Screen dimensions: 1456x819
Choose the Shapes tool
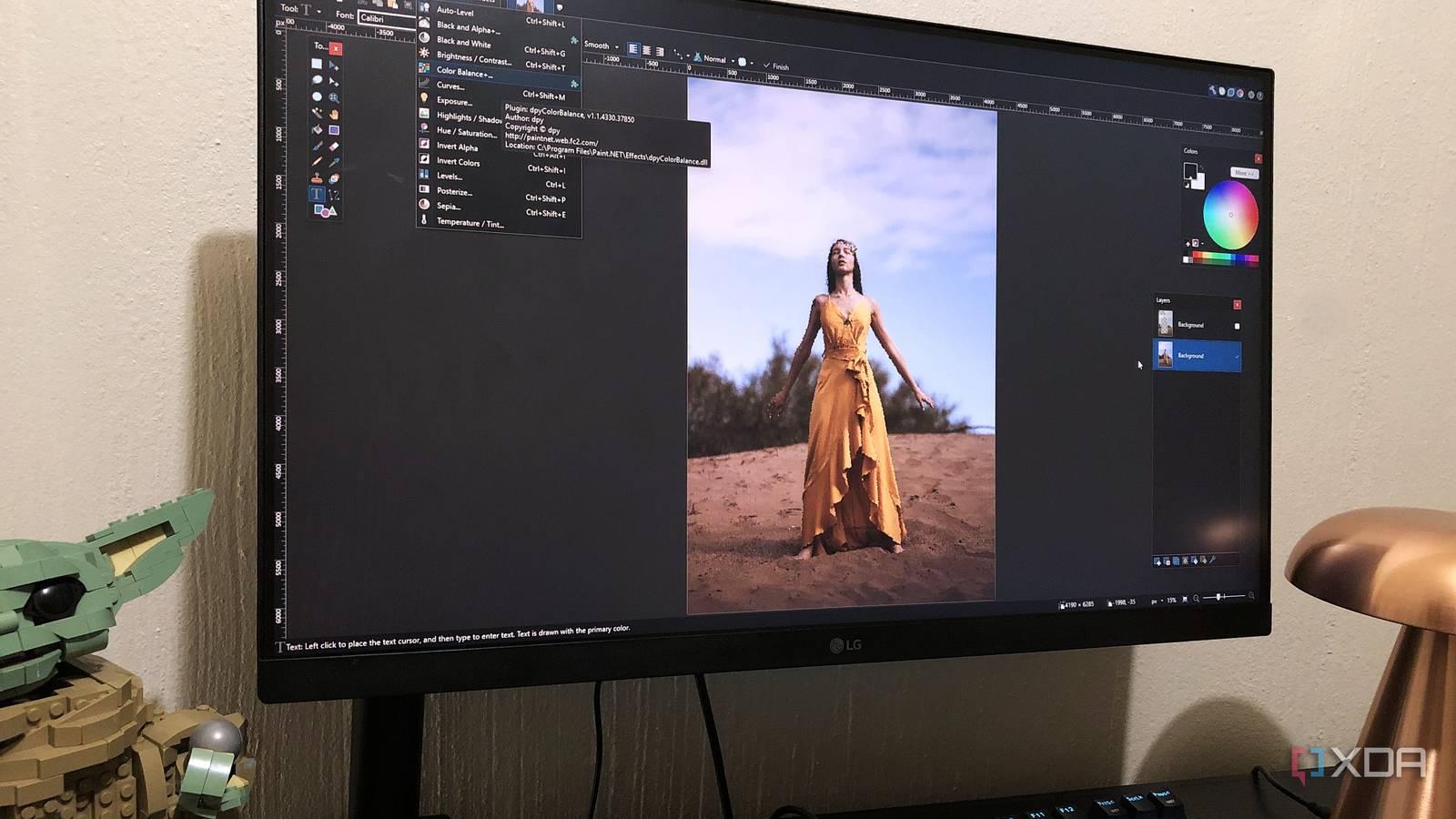pyautogui.click(x=324, y=211)
